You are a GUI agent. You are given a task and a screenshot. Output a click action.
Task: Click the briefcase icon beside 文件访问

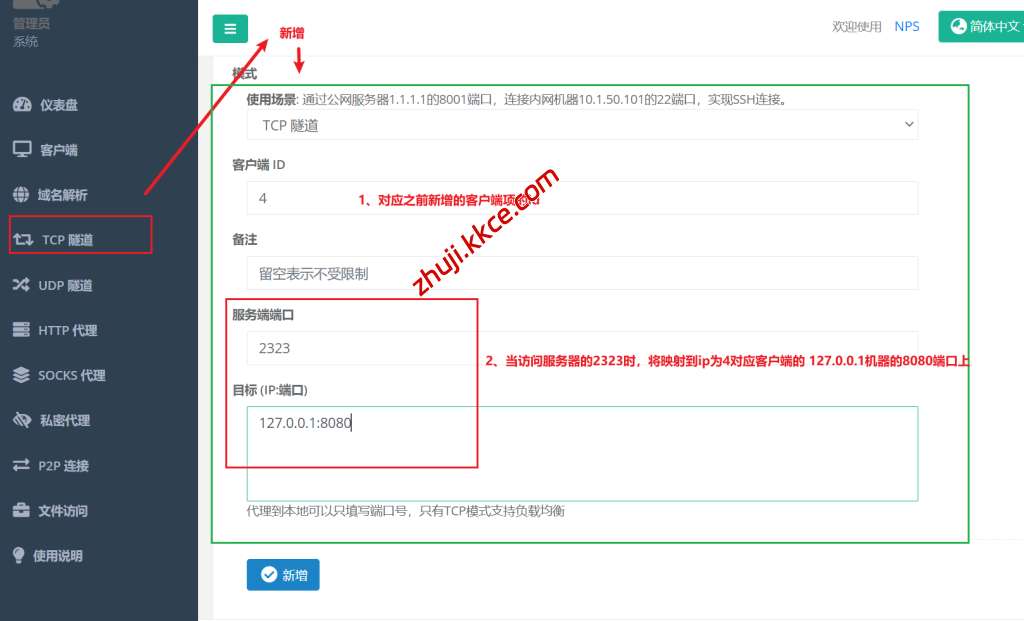[x=21, y=510]
